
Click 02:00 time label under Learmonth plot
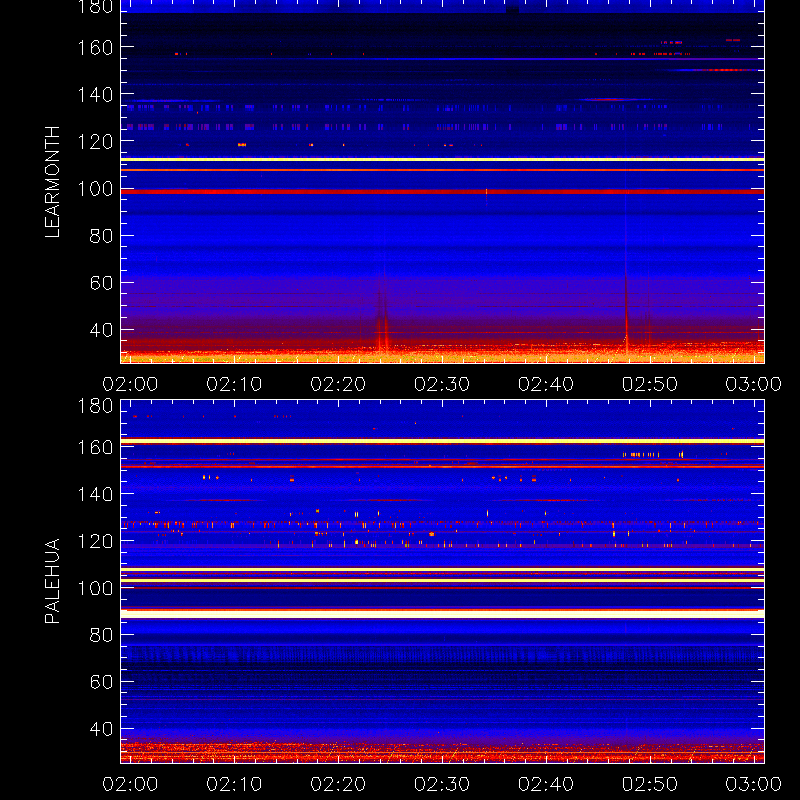point(130,384)
